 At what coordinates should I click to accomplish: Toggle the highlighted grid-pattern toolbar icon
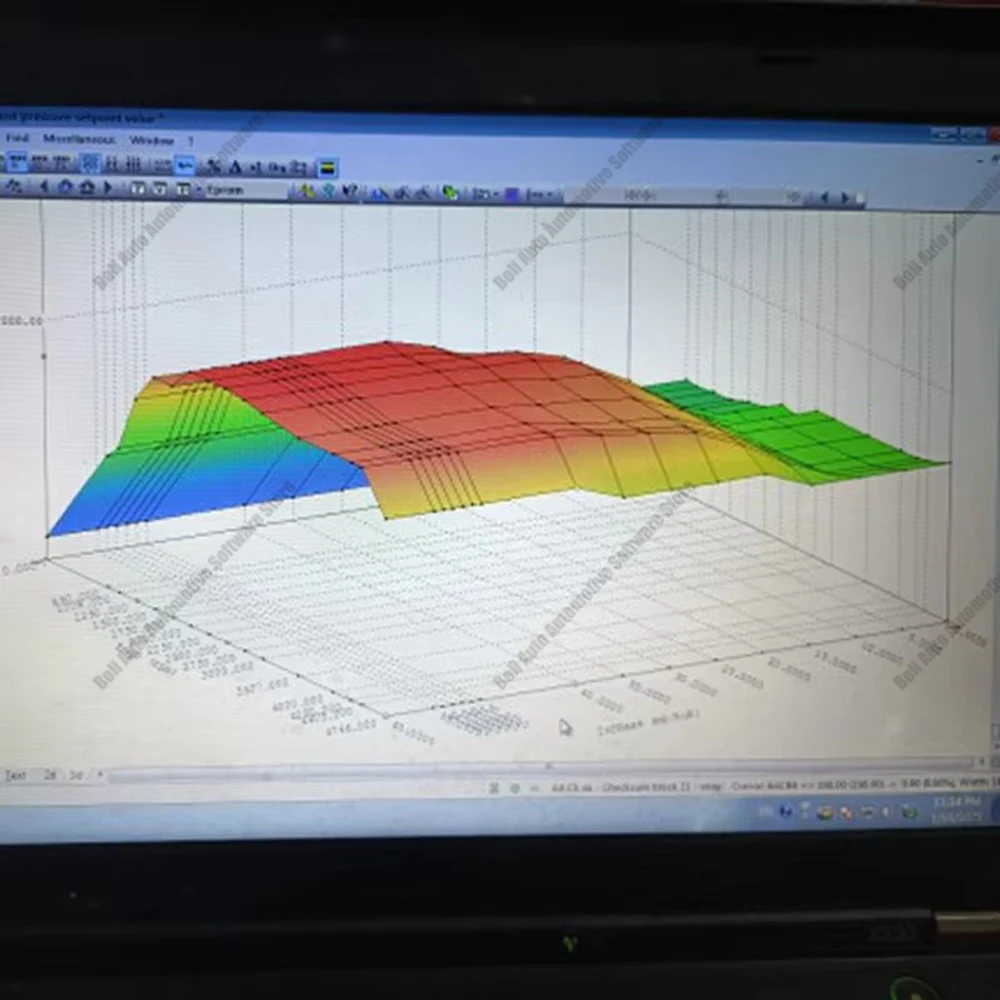coord(90,163)
